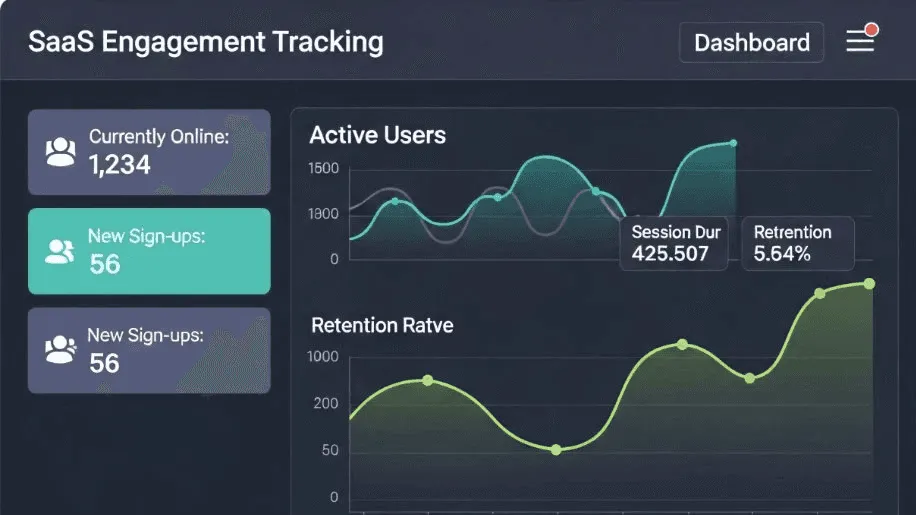Select the Currently Online 1,234 card
Image resolution: width=916 pixels, height=515 pixels.
(x=149, y=152)
